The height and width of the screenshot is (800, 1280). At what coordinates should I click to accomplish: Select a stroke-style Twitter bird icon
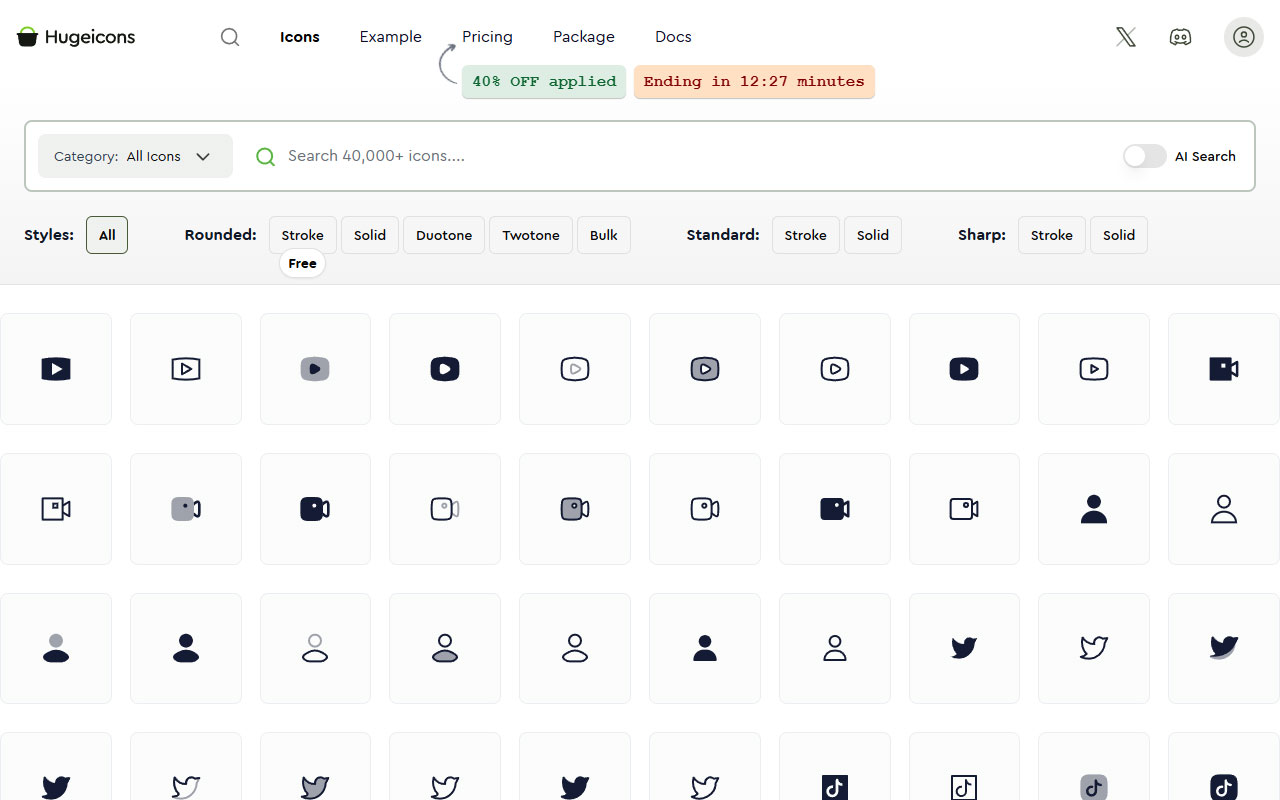[1093, 647]
